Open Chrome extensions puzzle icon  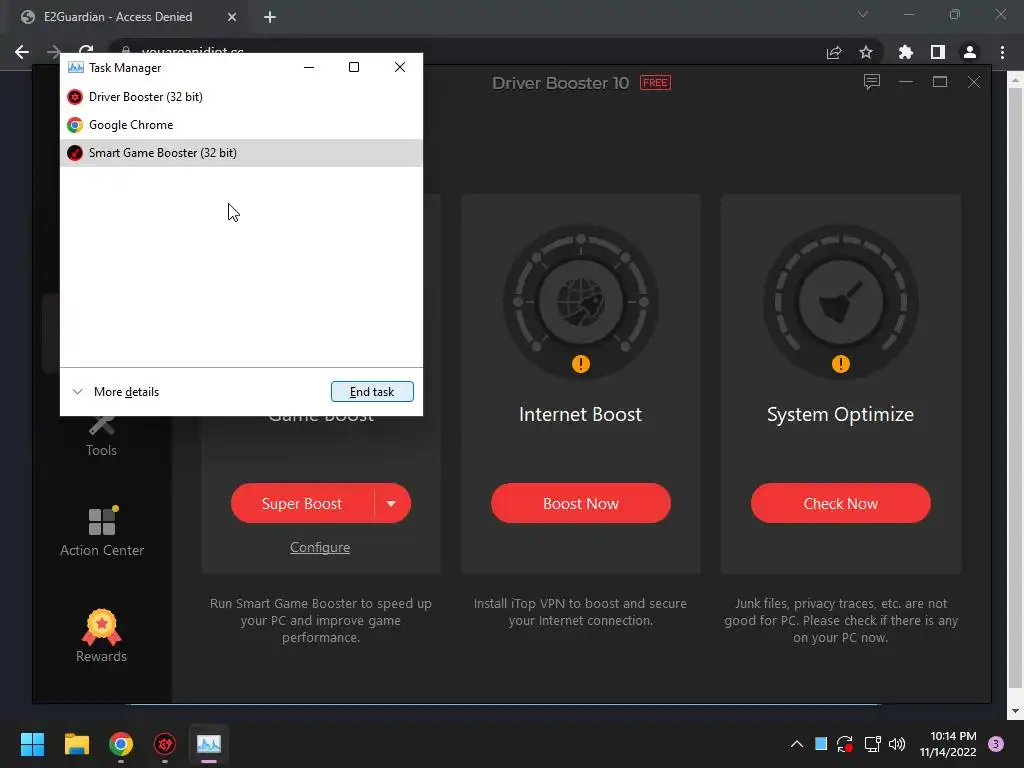point(906,52)
